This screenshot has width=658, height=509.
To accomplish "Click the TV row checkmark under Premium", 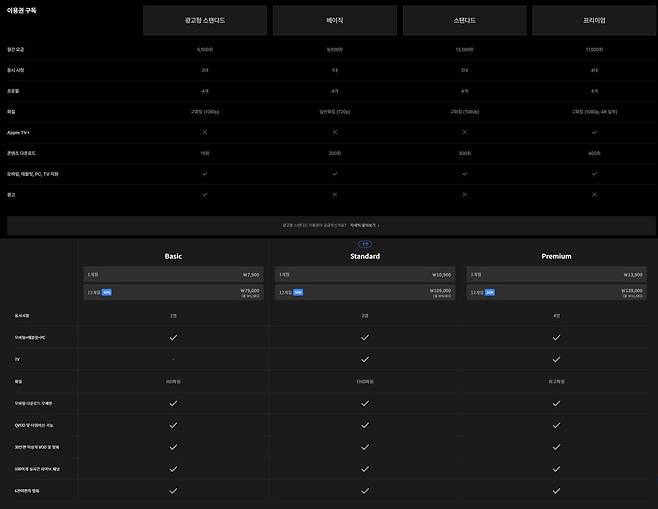I will pos(556,359).
